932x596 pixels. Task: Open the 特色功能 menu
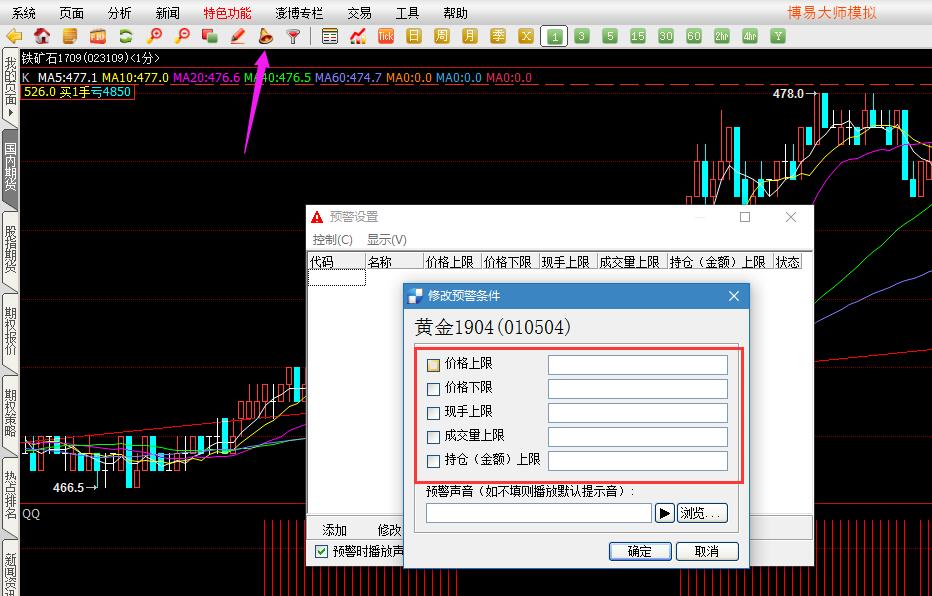click(x=227, y=13)
